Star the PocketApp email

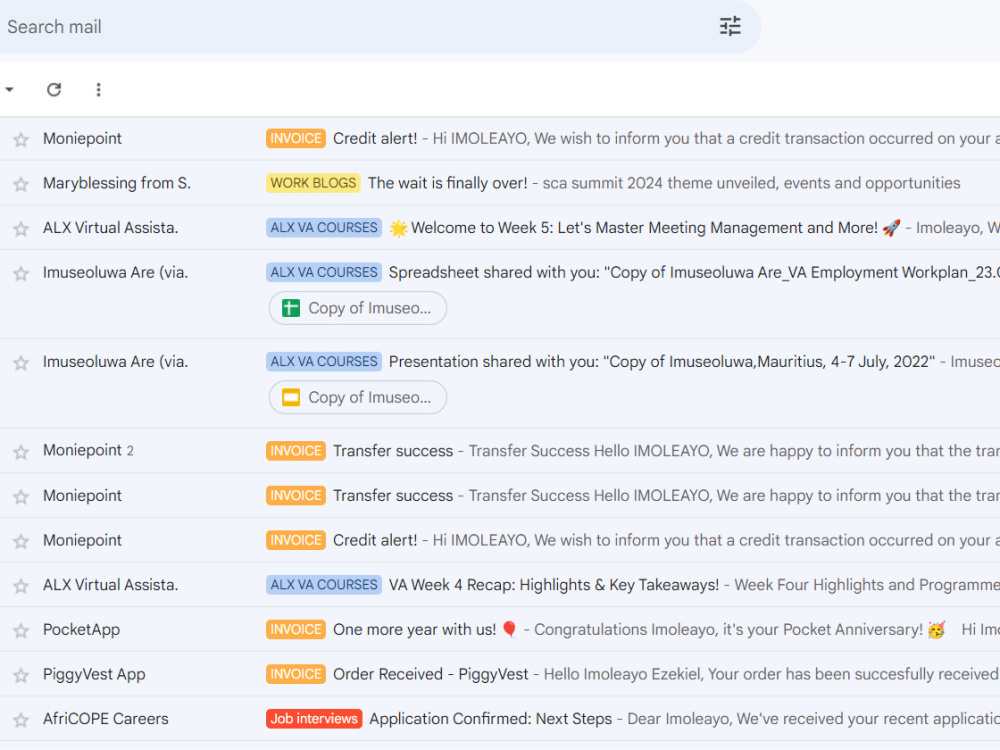pyautogui.click(x=21, y=630)
